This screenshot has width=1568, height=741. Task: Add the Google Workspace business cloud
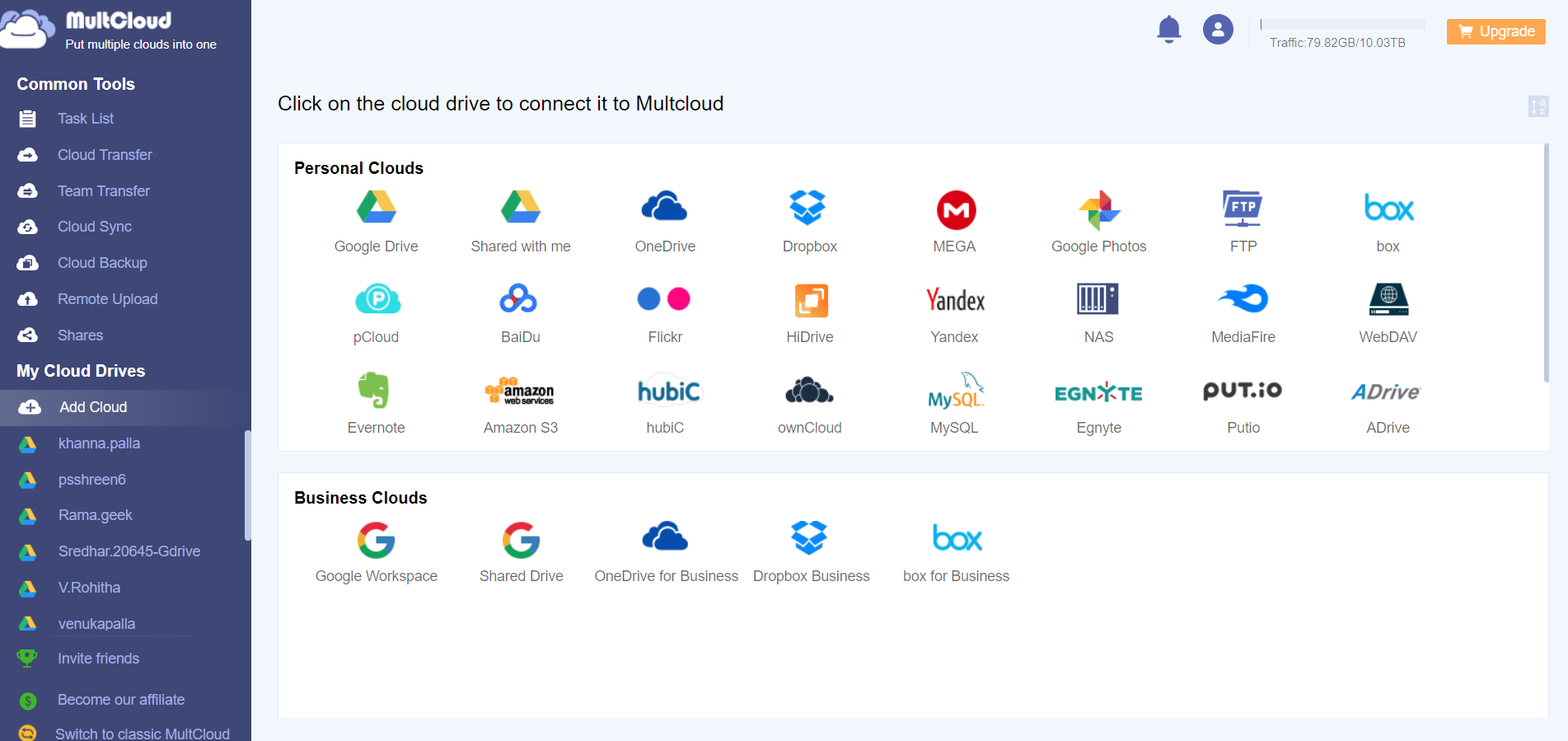pyautogui.click(x=376, y=539)
